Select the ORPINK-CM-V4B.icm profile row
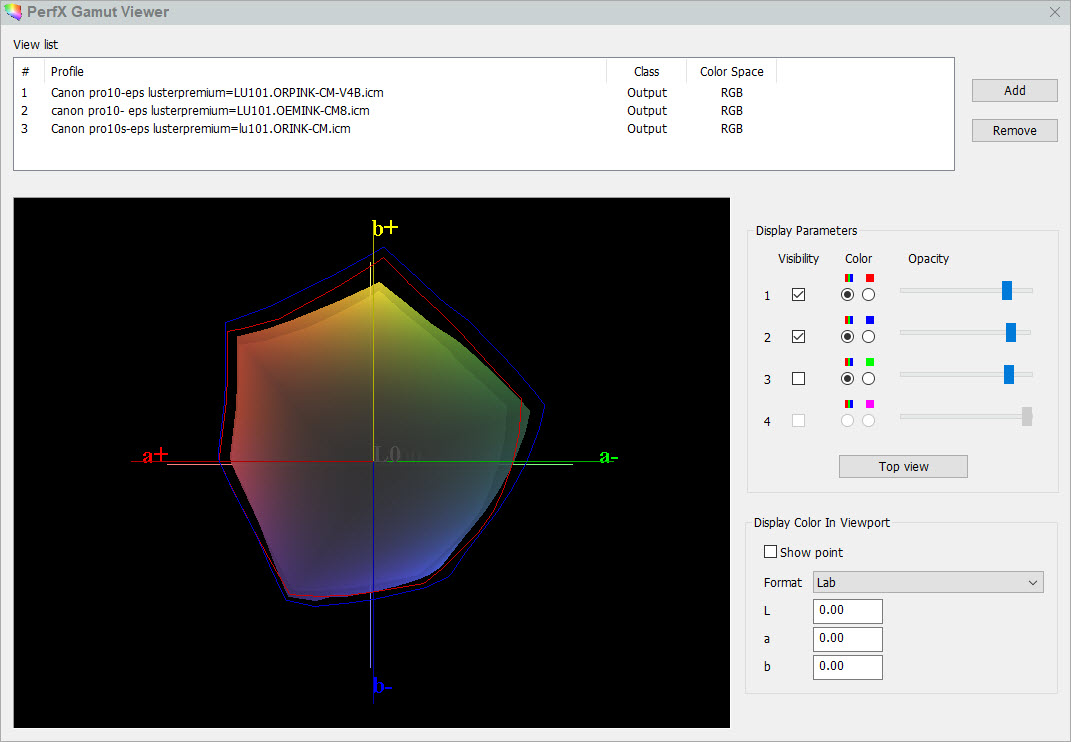 point(217,93)
